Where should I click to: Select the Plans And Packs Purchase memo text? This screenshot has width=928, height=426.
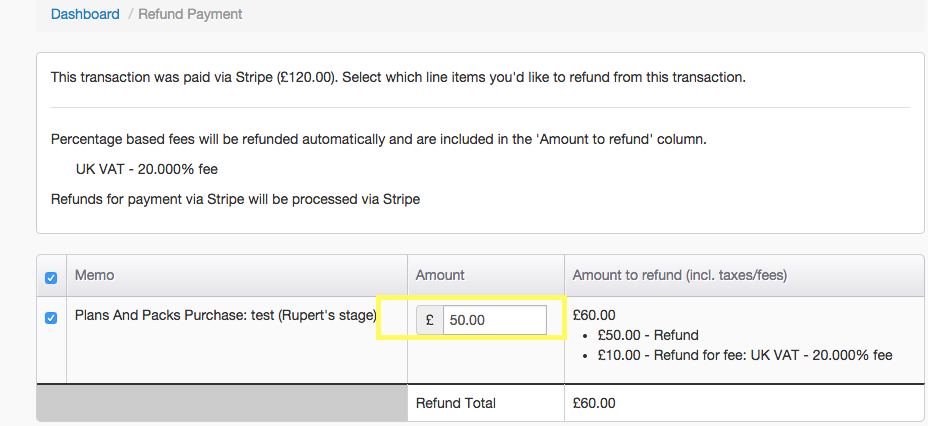click(x=225, y=316)
